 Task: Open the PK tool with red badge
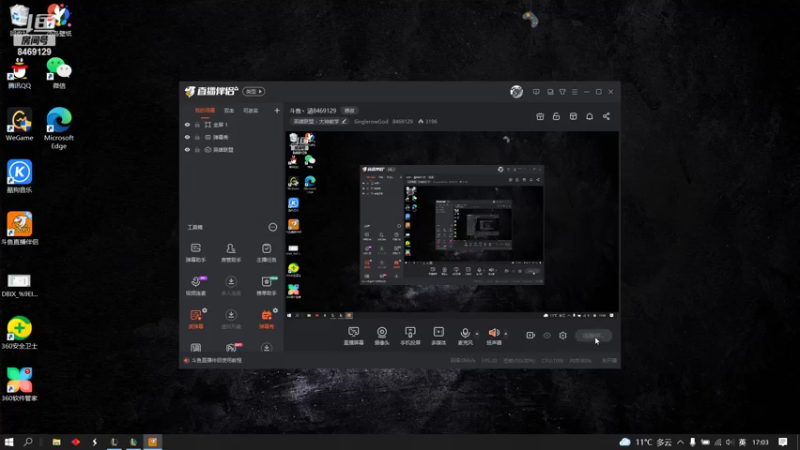pos(232,347)
